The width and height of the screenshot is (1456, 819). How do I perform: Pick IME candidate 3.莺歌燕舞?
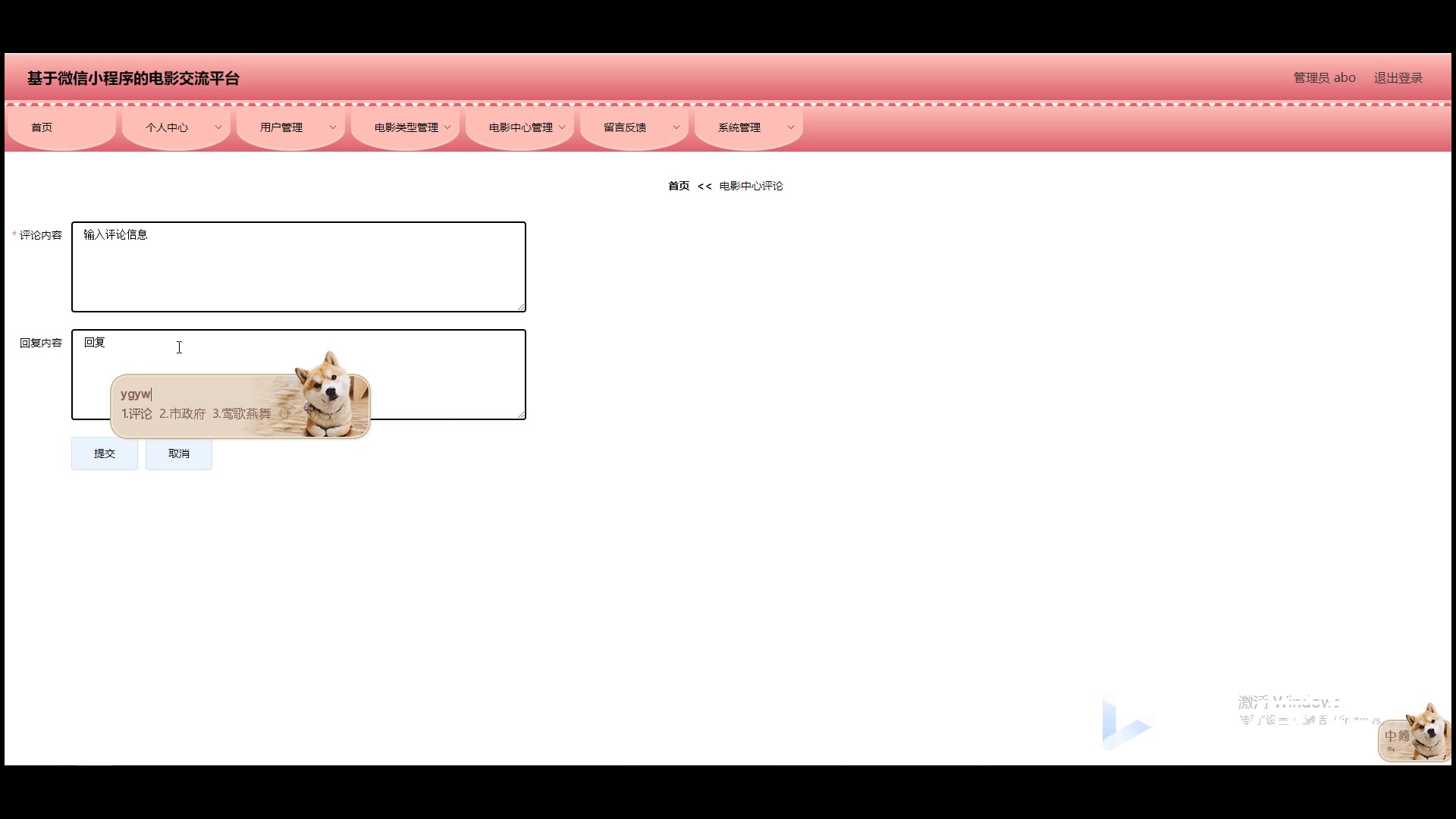[x=242, y=414]
